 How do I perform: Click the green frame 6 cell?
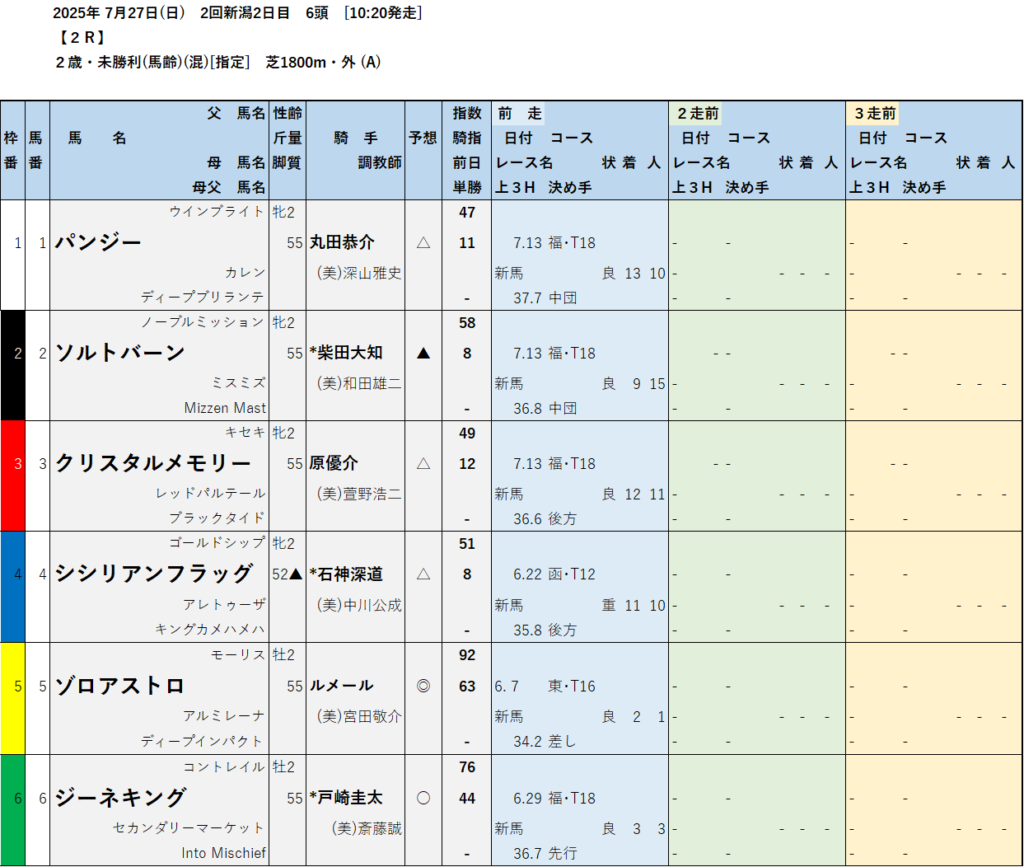tap(12, 810)
